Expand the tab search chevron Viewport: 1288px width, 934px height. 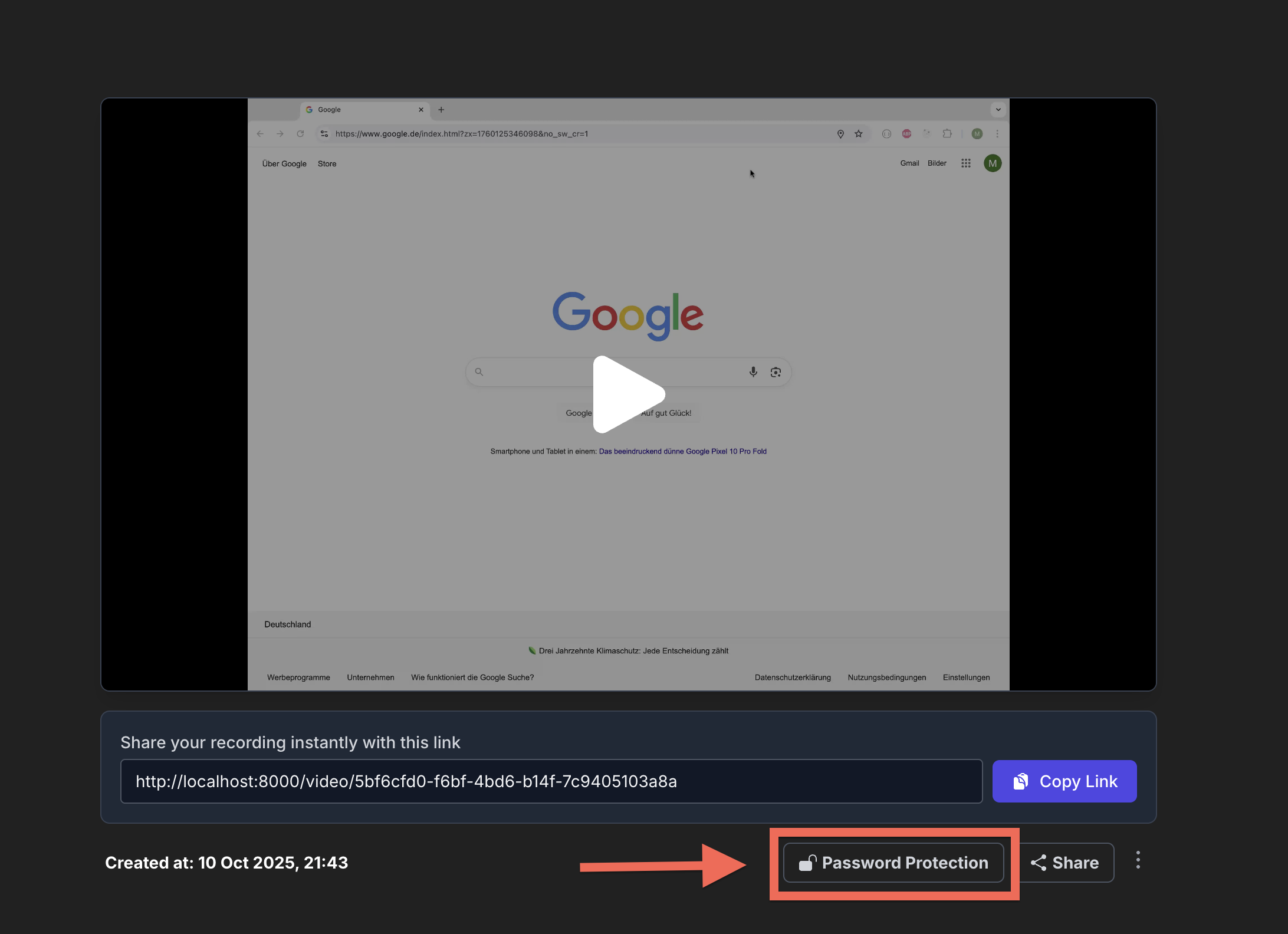coord(998,110)
